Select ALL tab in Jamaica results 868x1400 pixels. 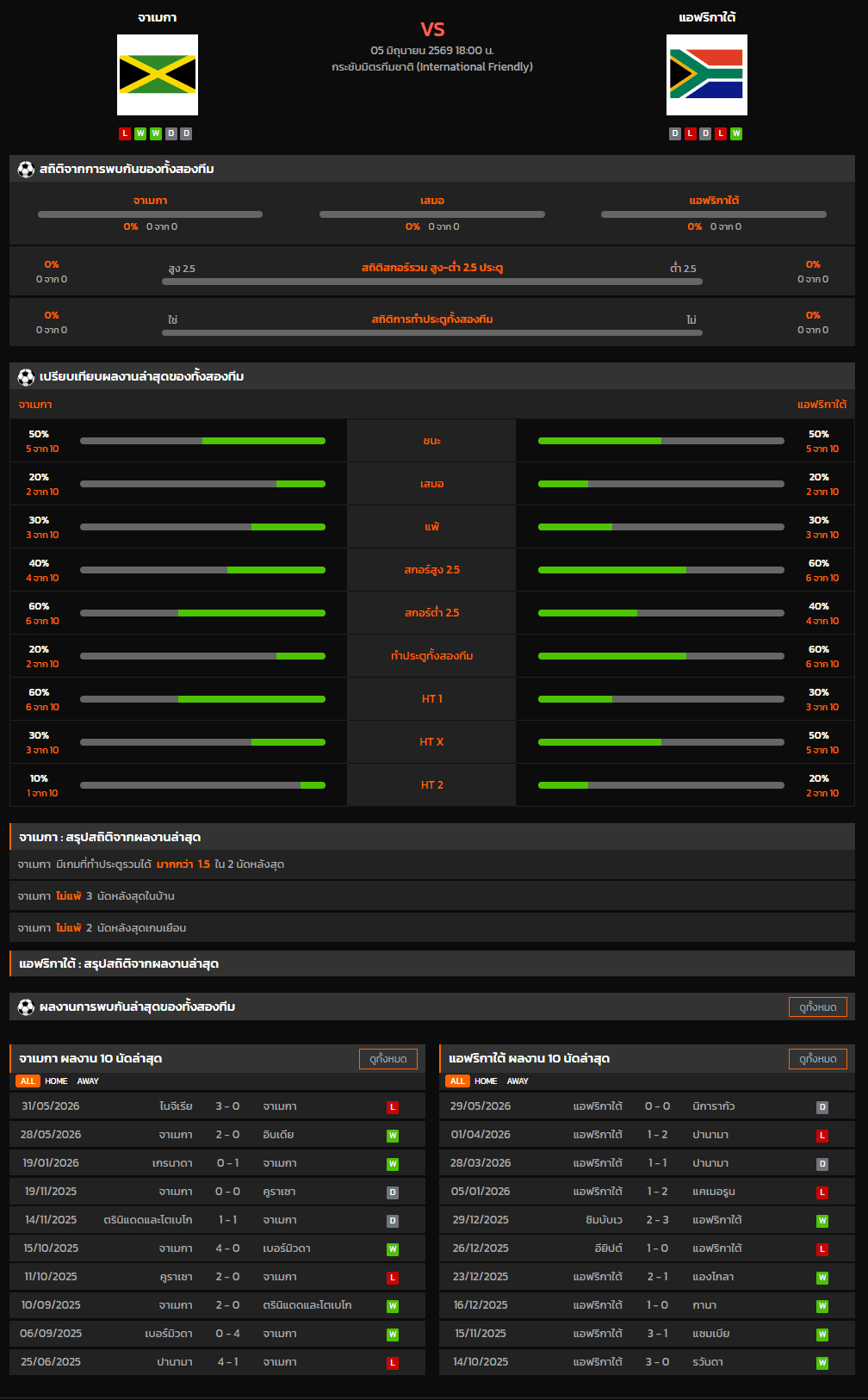28,1081
